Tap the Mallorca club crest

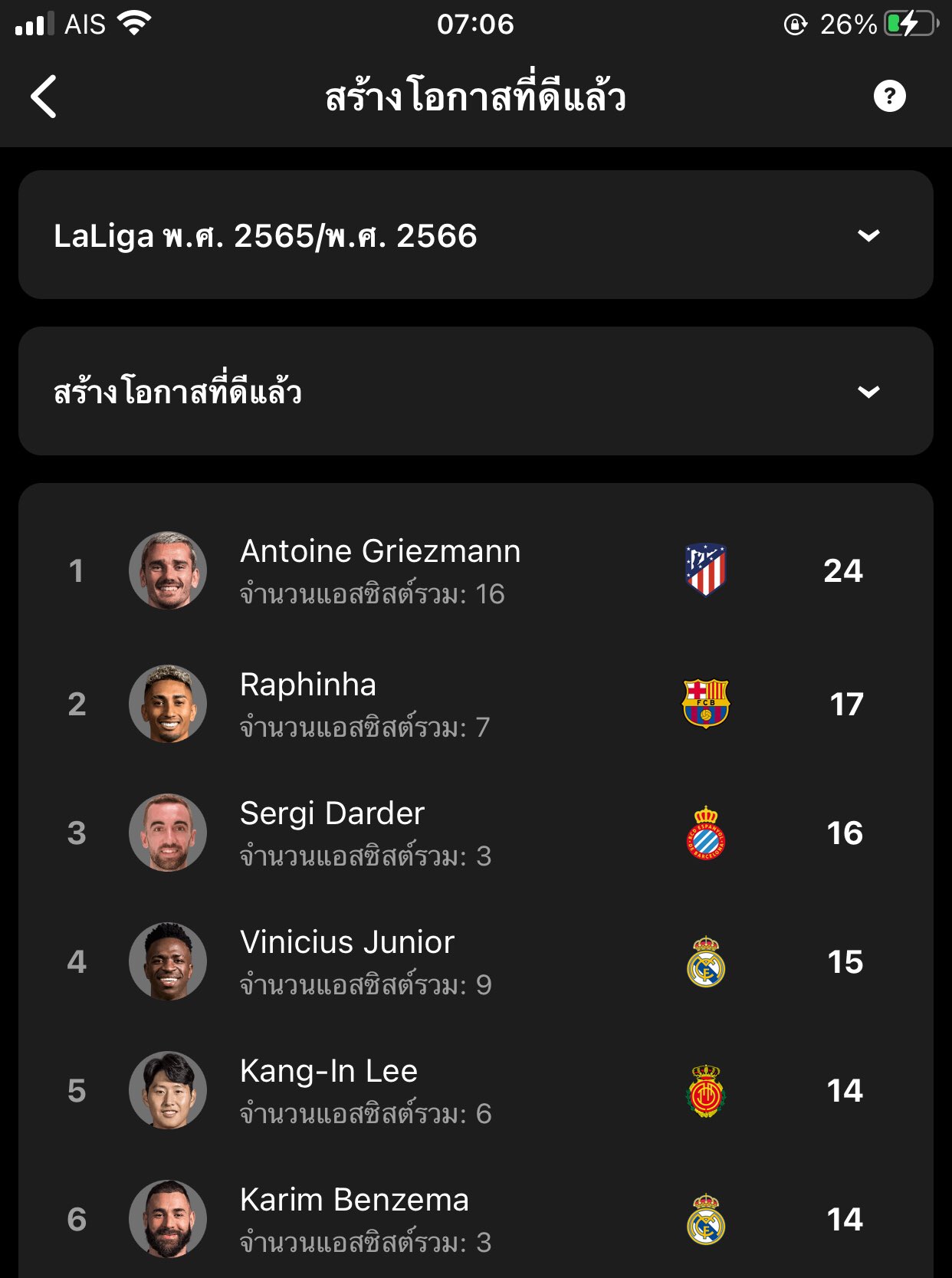(x=705, y=1090)
